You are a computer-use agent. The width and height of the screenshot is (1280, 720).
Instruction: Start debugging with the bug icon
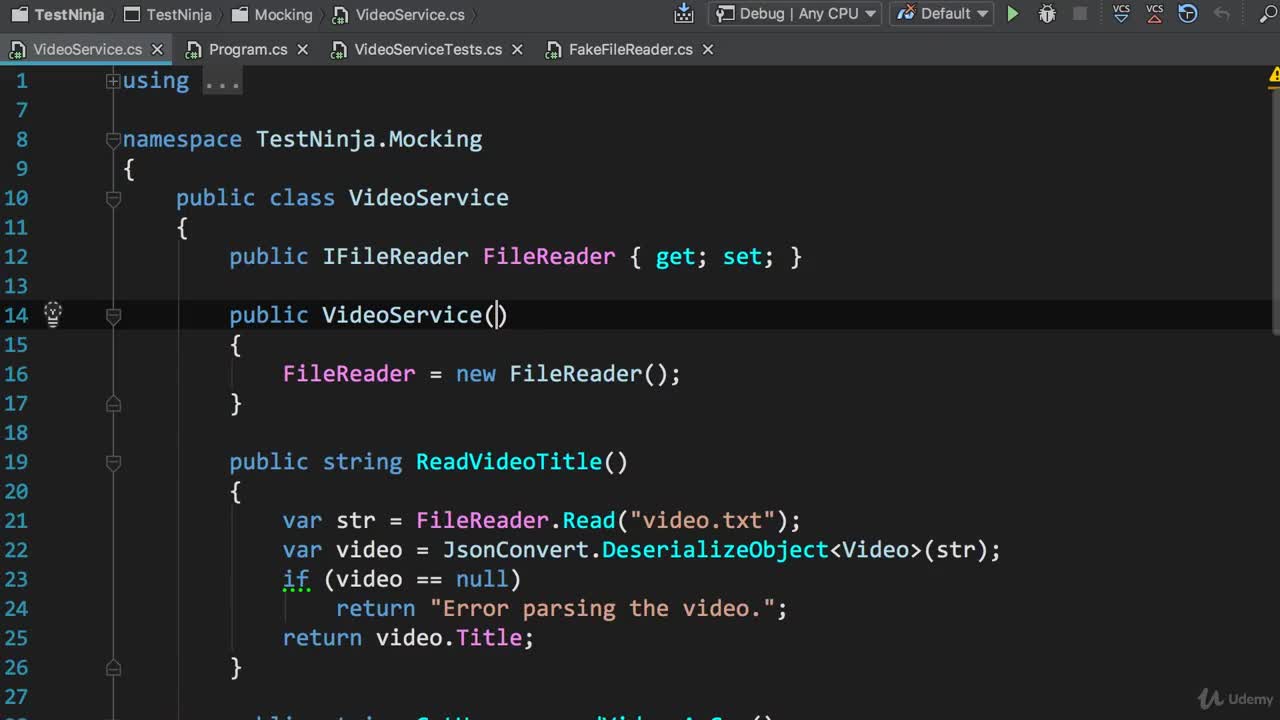[x=1047, y=14]
